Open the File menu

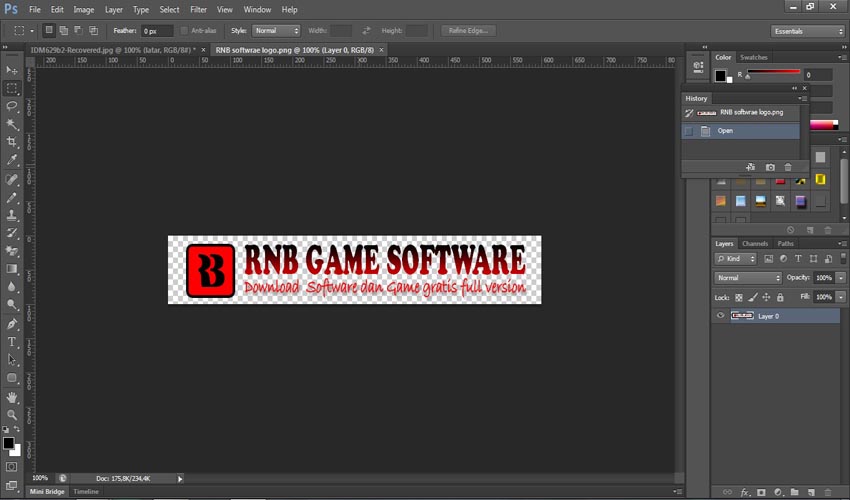pos(35,10)
